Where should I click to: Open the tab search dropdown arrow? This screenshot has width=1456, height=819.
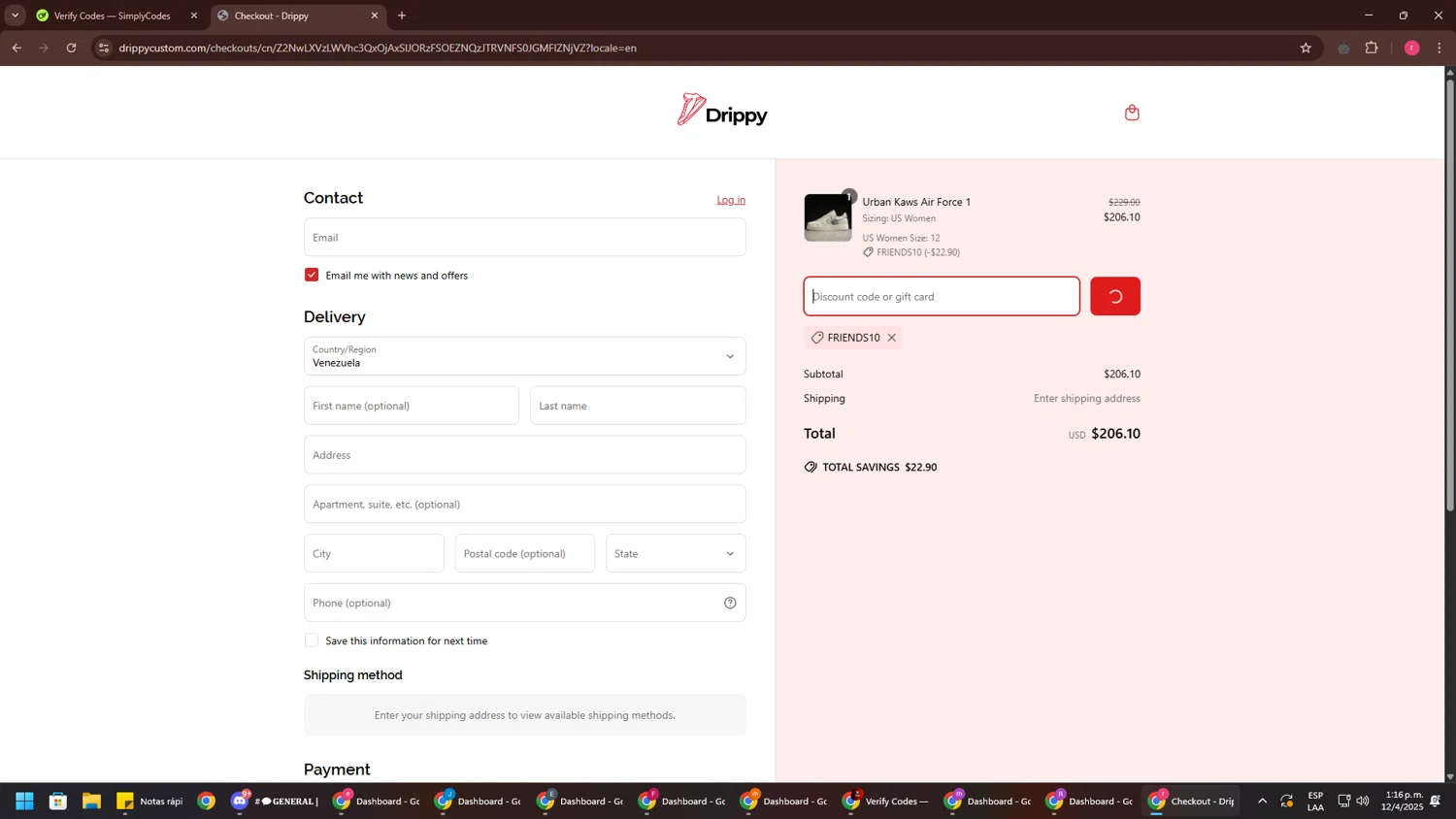(15, 16)
